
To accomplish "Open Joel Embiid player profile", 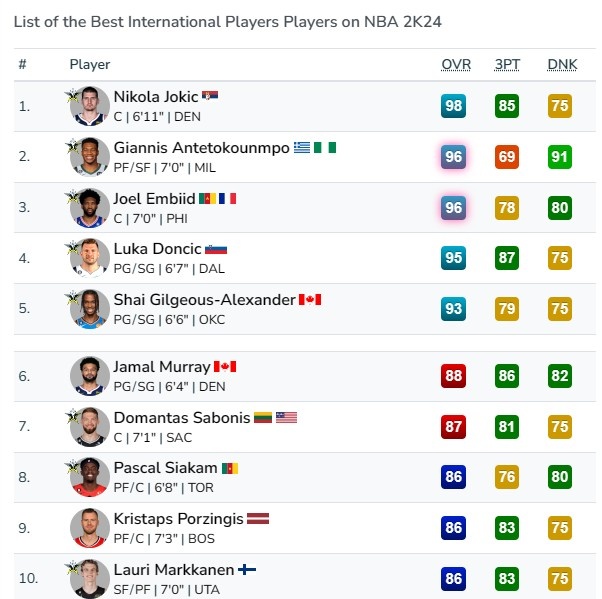I will point(154,198).
